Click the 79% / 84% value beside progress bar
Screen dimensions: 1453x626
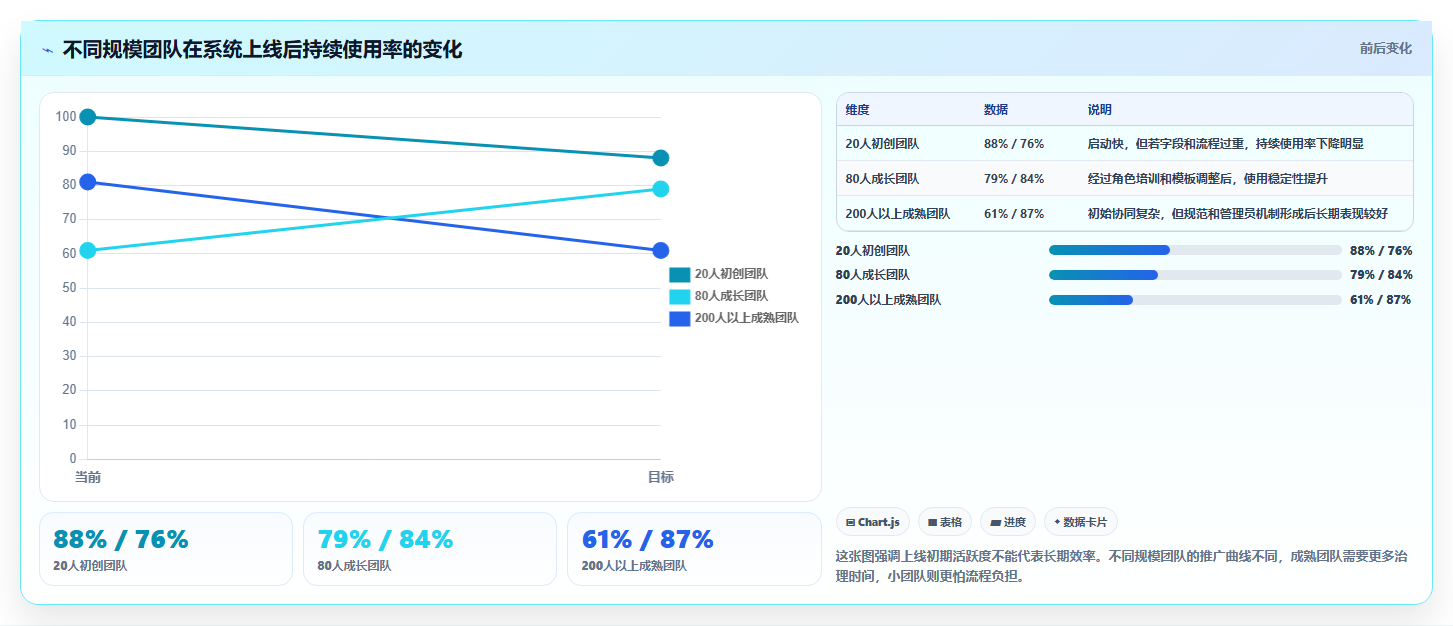coord(1381,275)
